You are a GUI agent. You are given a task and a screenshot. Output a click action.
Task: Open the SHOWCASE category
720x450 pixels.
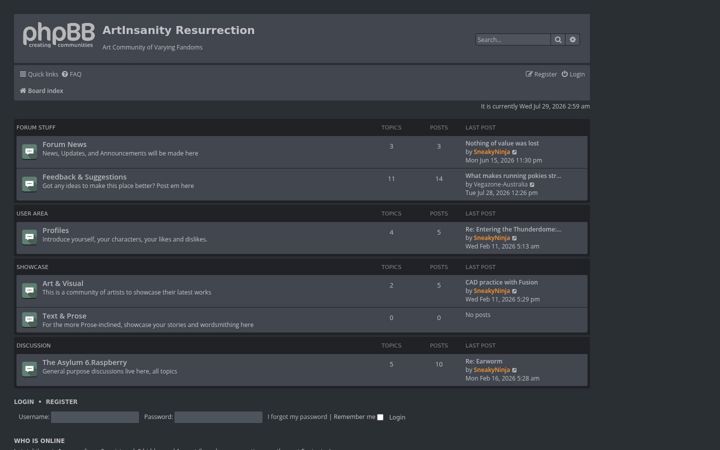click(32, 267)
